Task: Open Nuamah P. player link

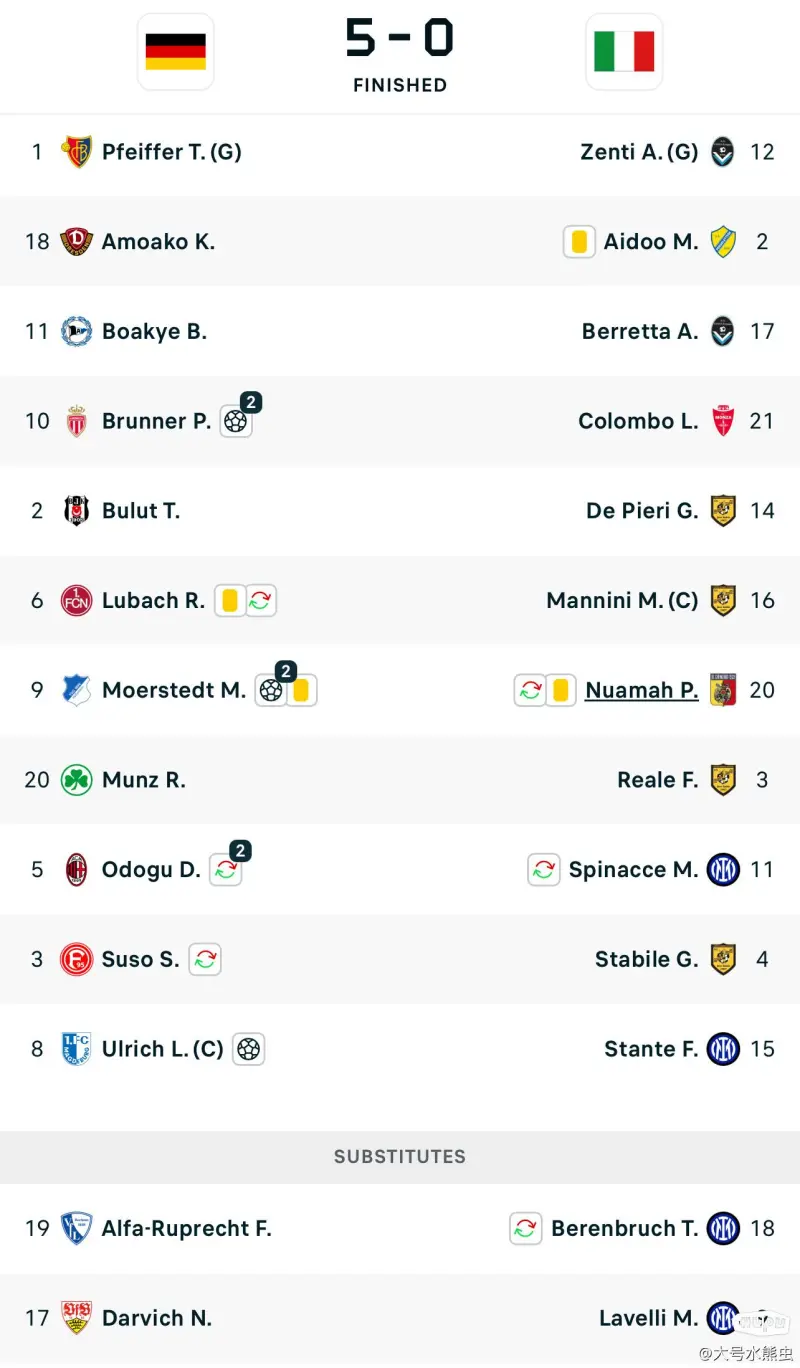Action: pos(641,690)
